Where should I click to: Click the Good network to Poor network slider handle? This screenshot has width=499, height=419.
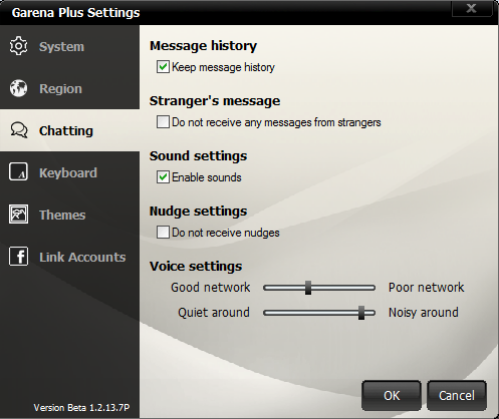(308, 288)
